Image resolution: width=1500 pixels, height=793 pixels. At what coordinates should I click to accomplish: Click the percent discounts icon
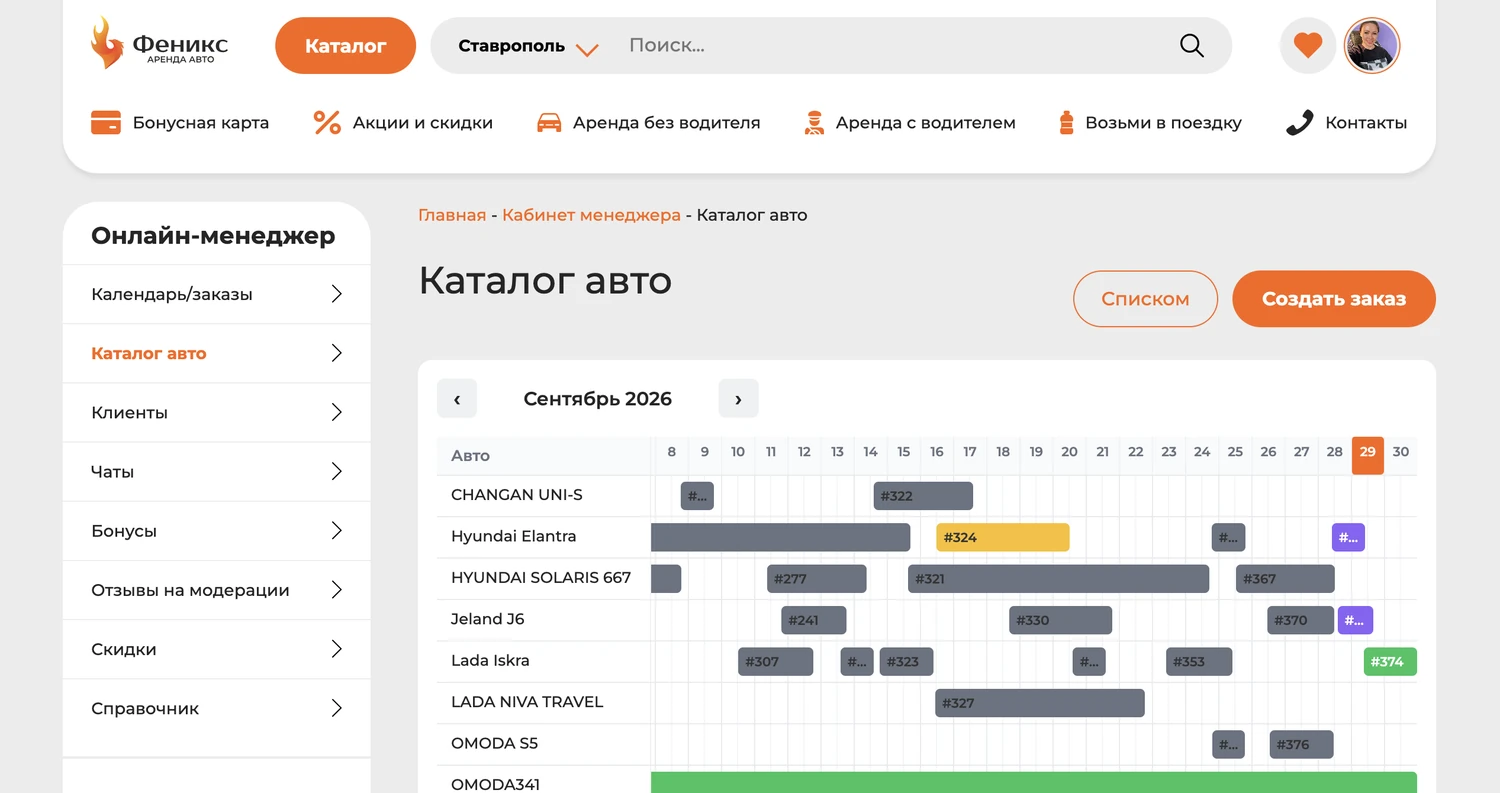(x=327, y=123)
